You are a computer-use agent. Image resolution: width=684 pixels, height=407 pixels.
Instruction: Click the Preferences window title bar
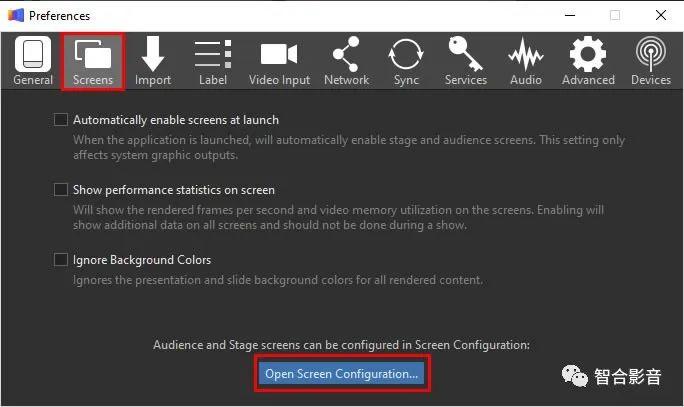[300, 15]
